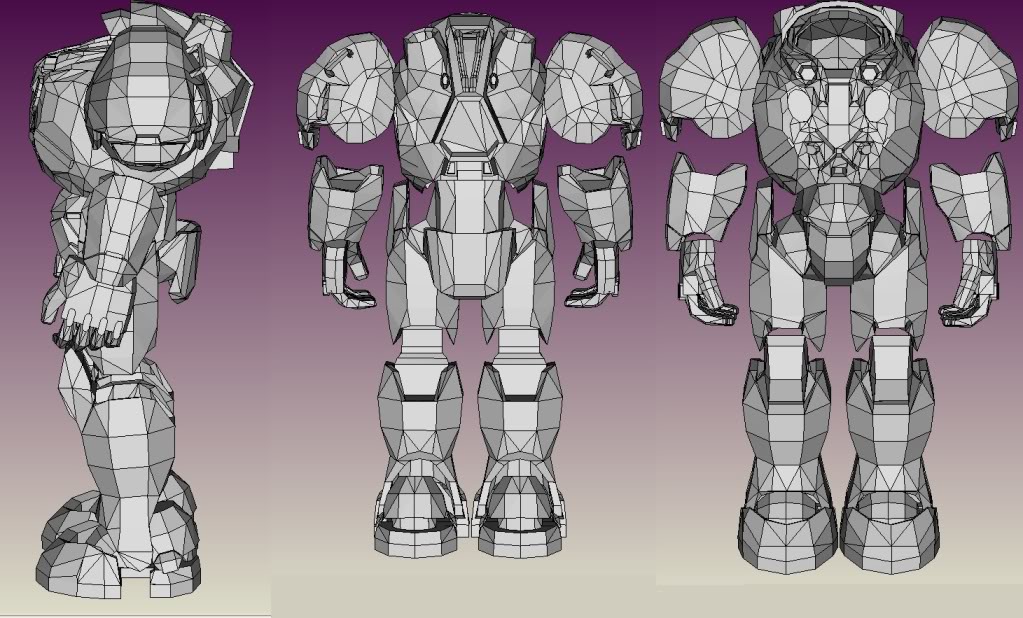This screenshot has height=618, width=1023.
Task: Click the right boot of the rightmost model
Action: pos(890,530)
